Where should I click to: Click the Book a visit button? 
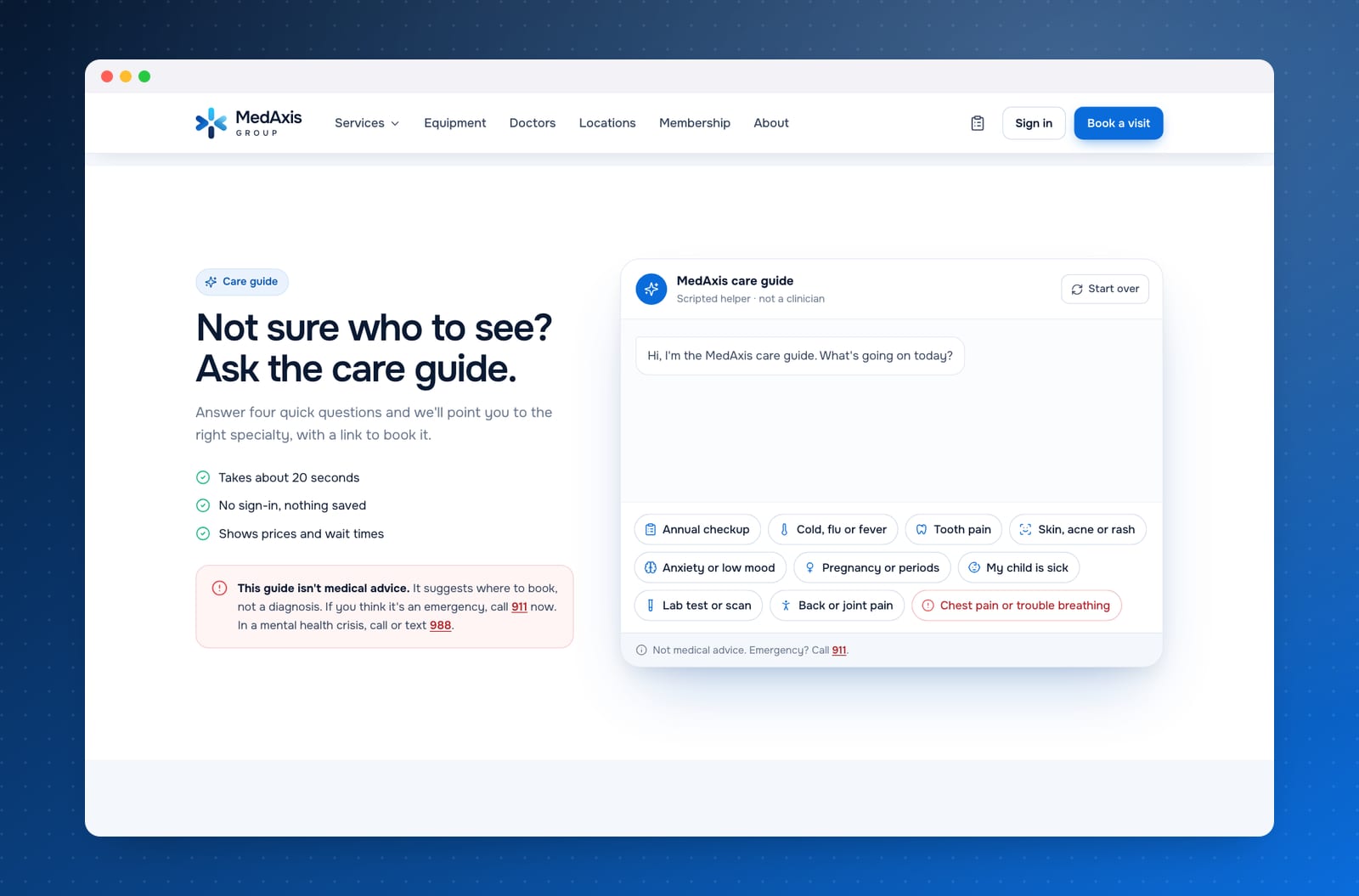[x=1119, y=123]
